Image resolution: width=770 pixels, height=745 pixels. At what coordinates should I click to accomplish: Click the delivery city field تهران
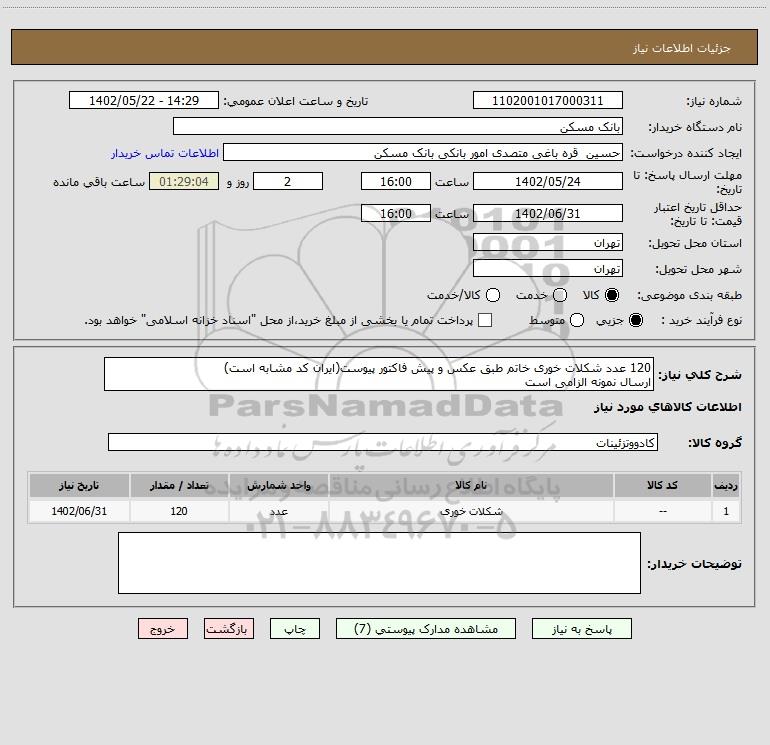pyautogui.click(x=548, y=268)
